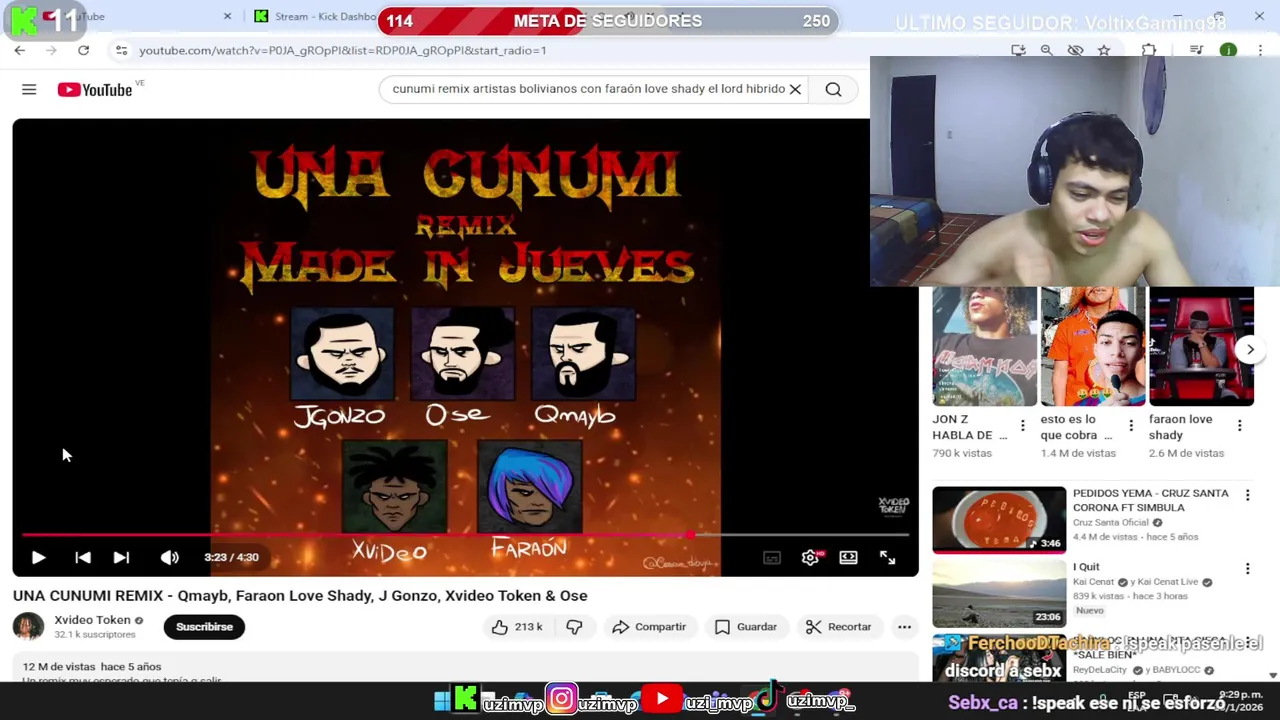Image resolution: width=1280 pixels, height=720 pixels.
Task: Close the YouTube browser tab
Action: 227,16
